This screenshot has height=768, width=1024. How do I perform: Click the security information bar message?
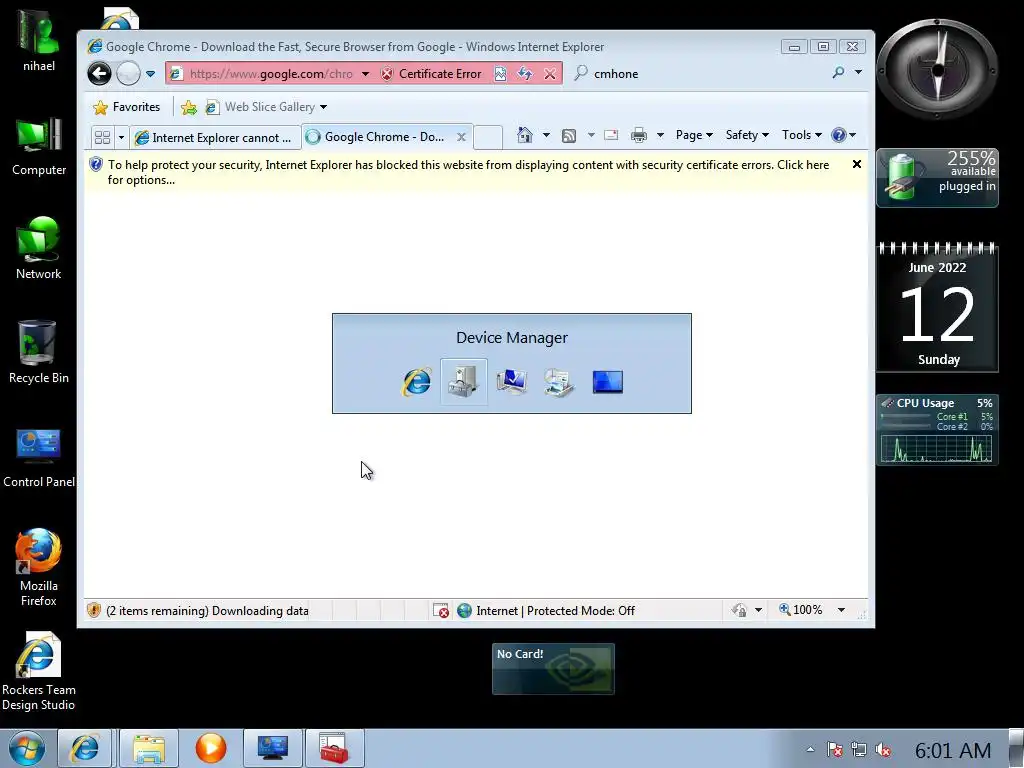coord(468,172)
